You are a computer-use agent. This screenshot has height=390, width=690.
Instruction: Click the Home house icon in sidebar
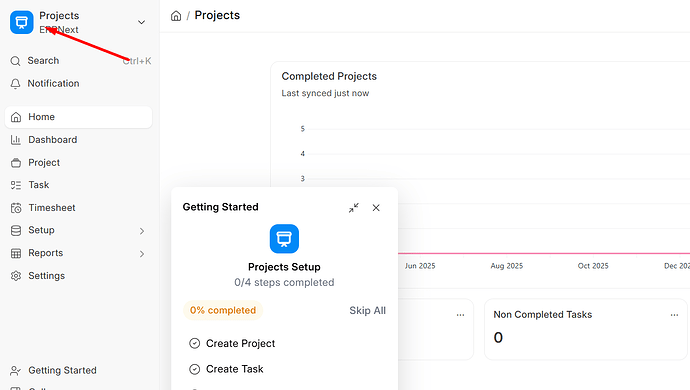point(16,117)
